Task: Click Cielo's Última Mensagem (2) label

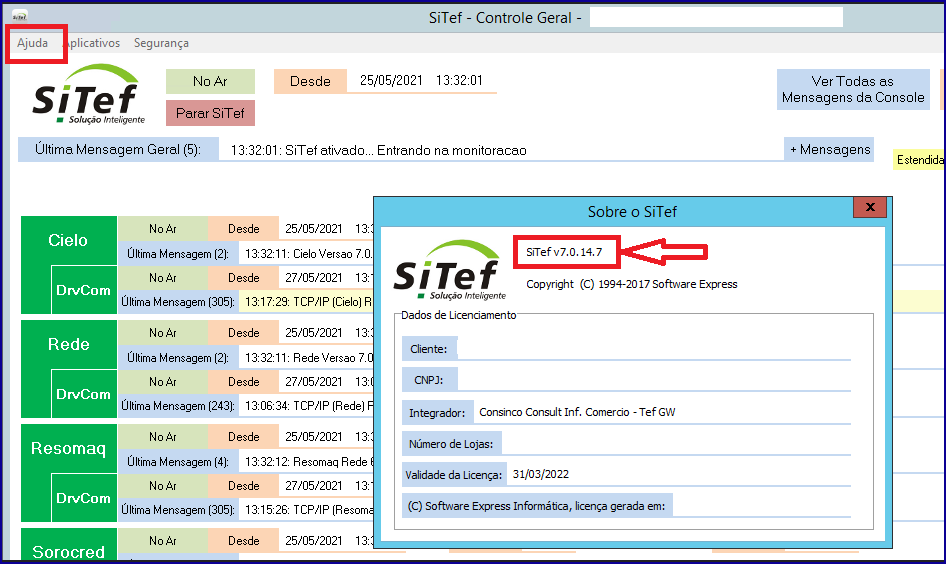Action: point(177,253)
